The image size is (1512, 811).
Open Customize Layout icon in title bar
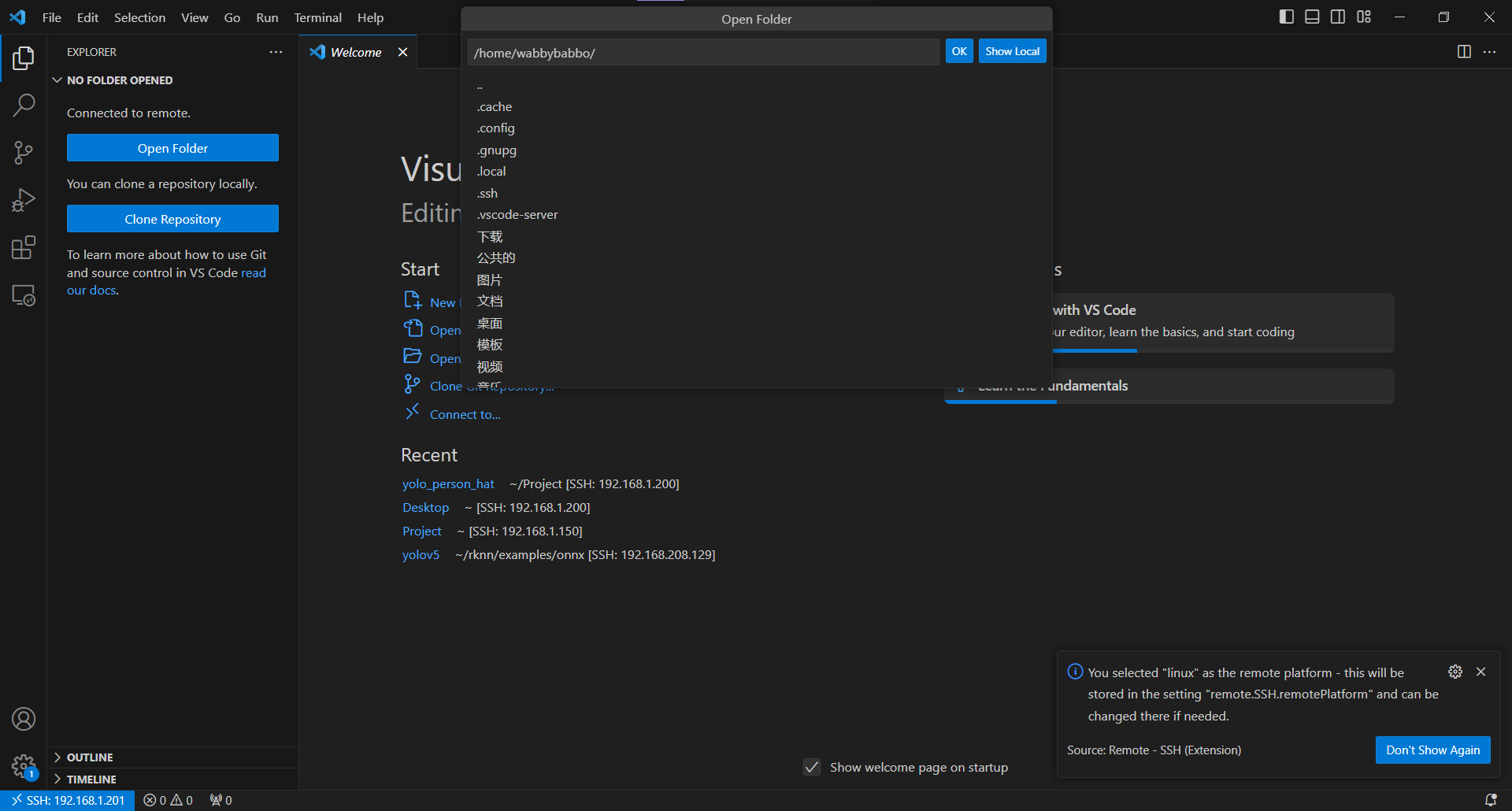[1364, 17]
